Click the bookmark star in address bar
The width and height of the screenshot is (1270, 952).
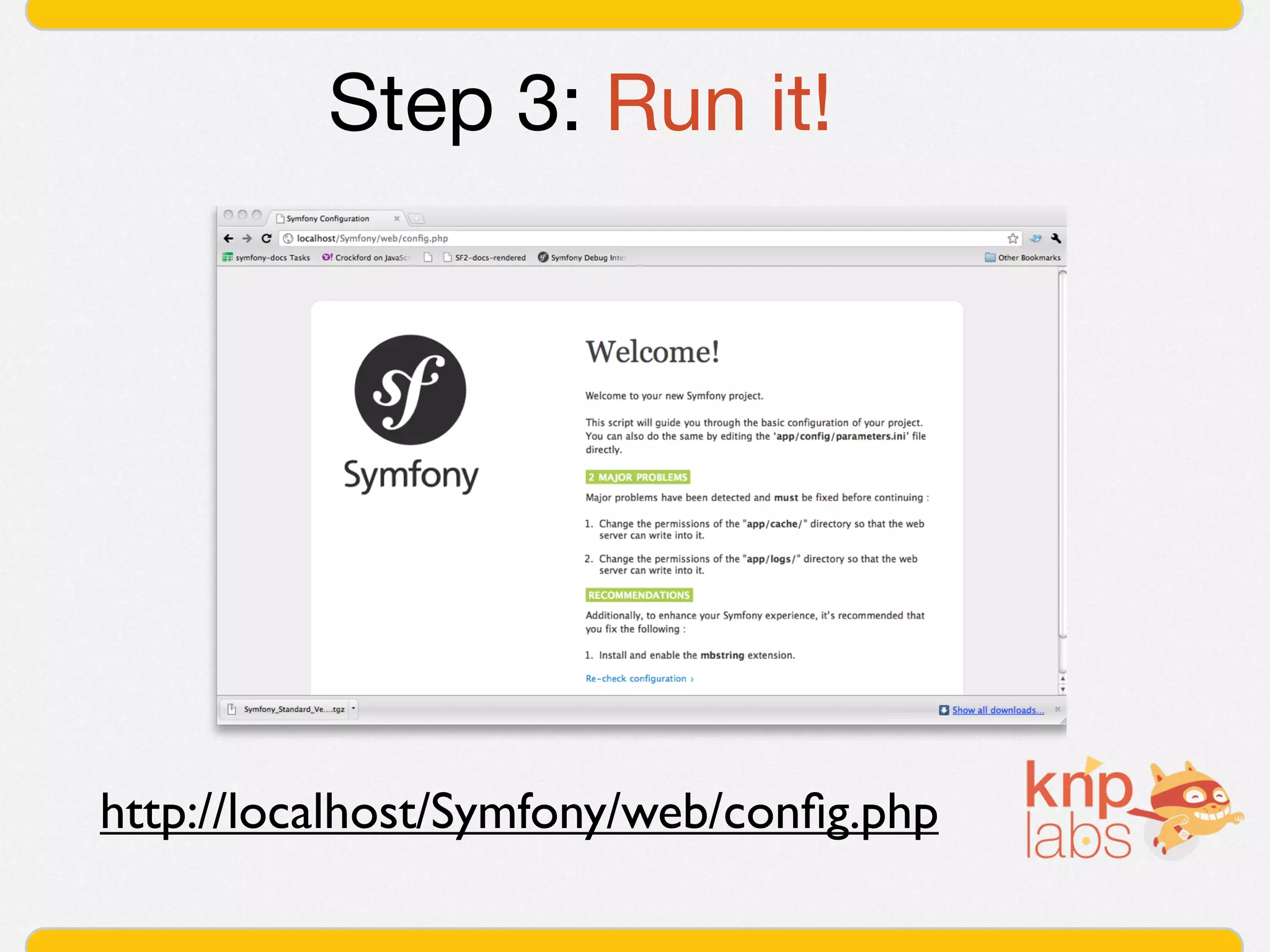tap(1013, 239)
